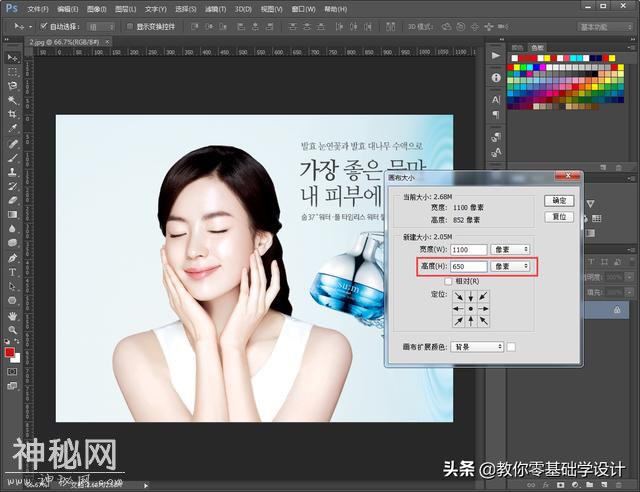The height and width of the screenshot is (492, 640).
Task: Click the 高度(H) input field
Action: pyautogui.click(x=468, y=267)
